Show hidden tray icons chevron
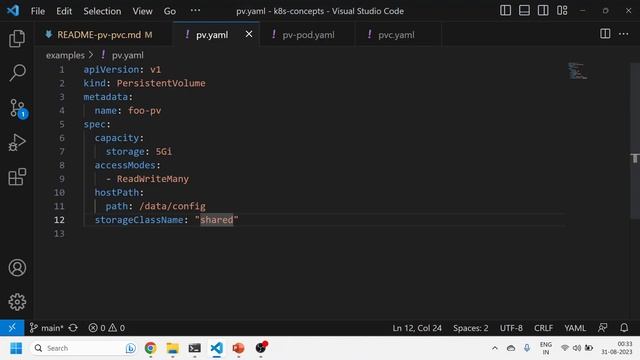The image size is (640, 360). (x=495, y=348)
